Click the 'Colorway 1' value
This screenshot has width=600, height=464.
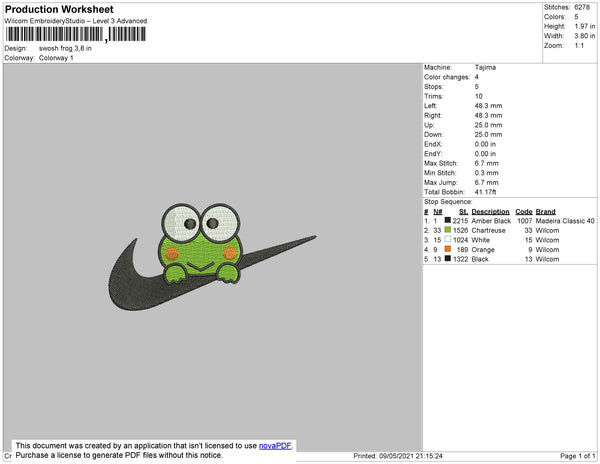[56, 58]
